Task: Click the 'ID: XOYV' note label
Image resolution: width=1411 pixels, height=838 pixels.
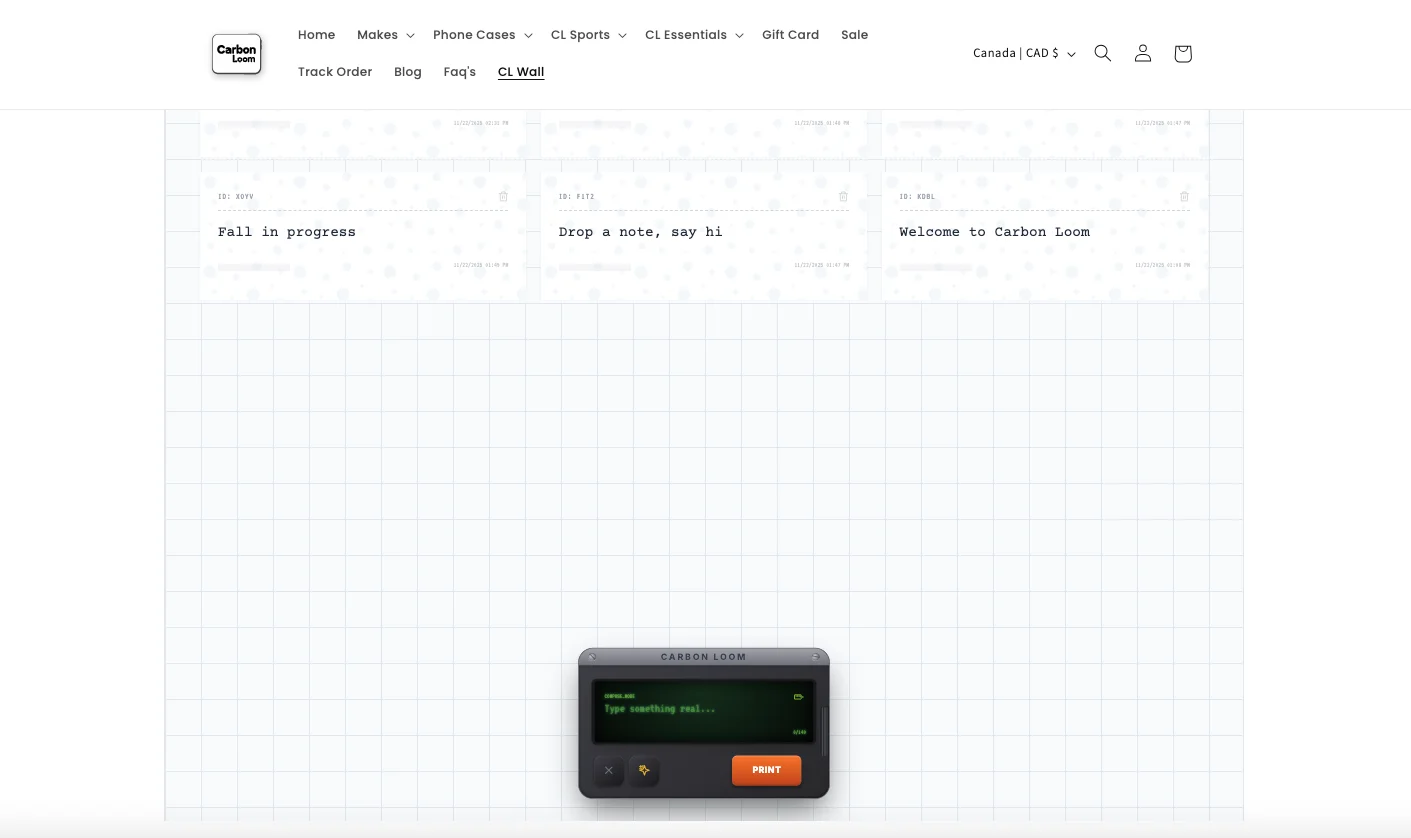Action: 236,197
